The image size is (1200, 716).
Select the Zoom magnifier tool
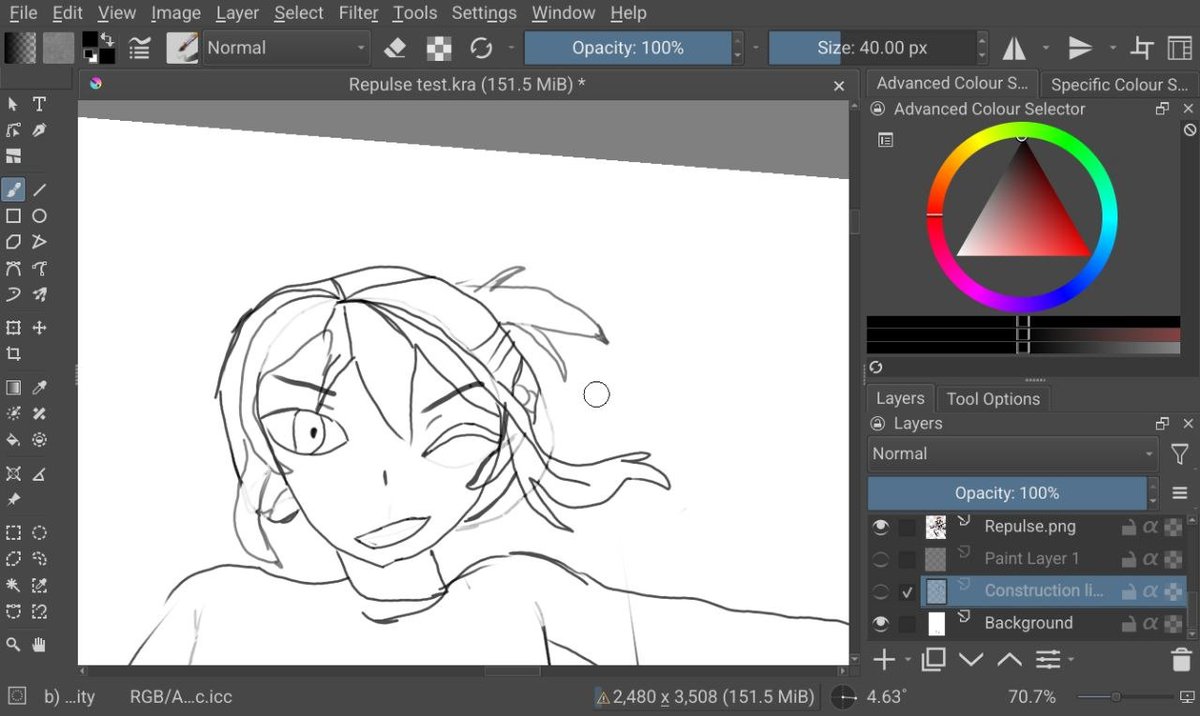tap(13, 644)
